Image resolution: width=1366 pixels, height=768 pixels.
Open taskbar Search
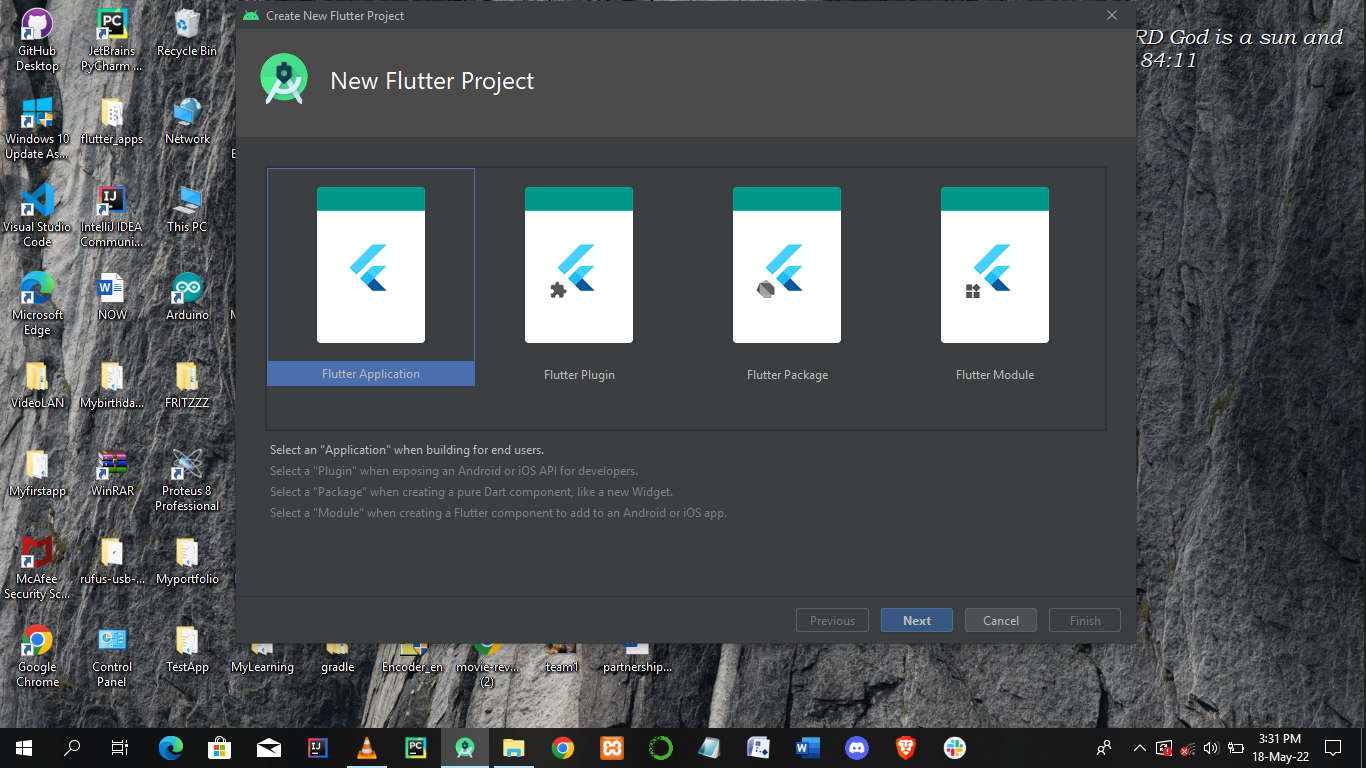72,747
